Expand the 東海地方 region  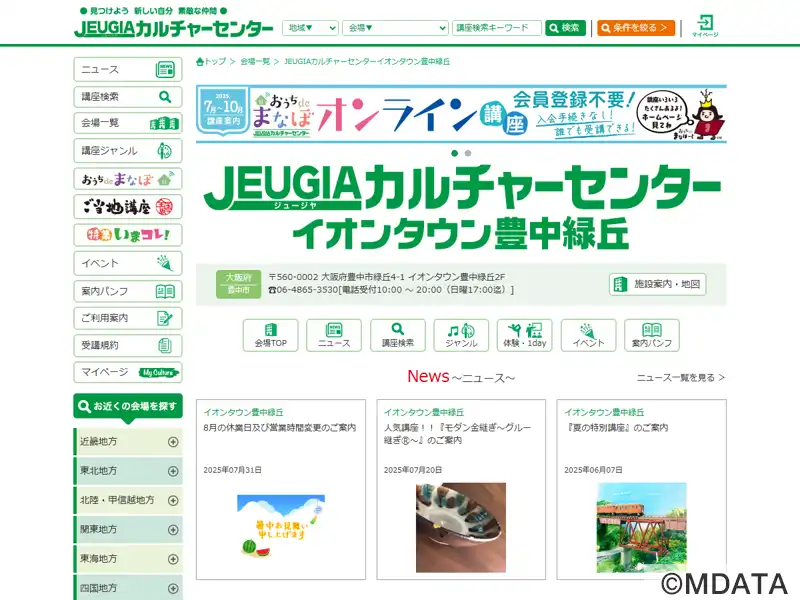128,559
